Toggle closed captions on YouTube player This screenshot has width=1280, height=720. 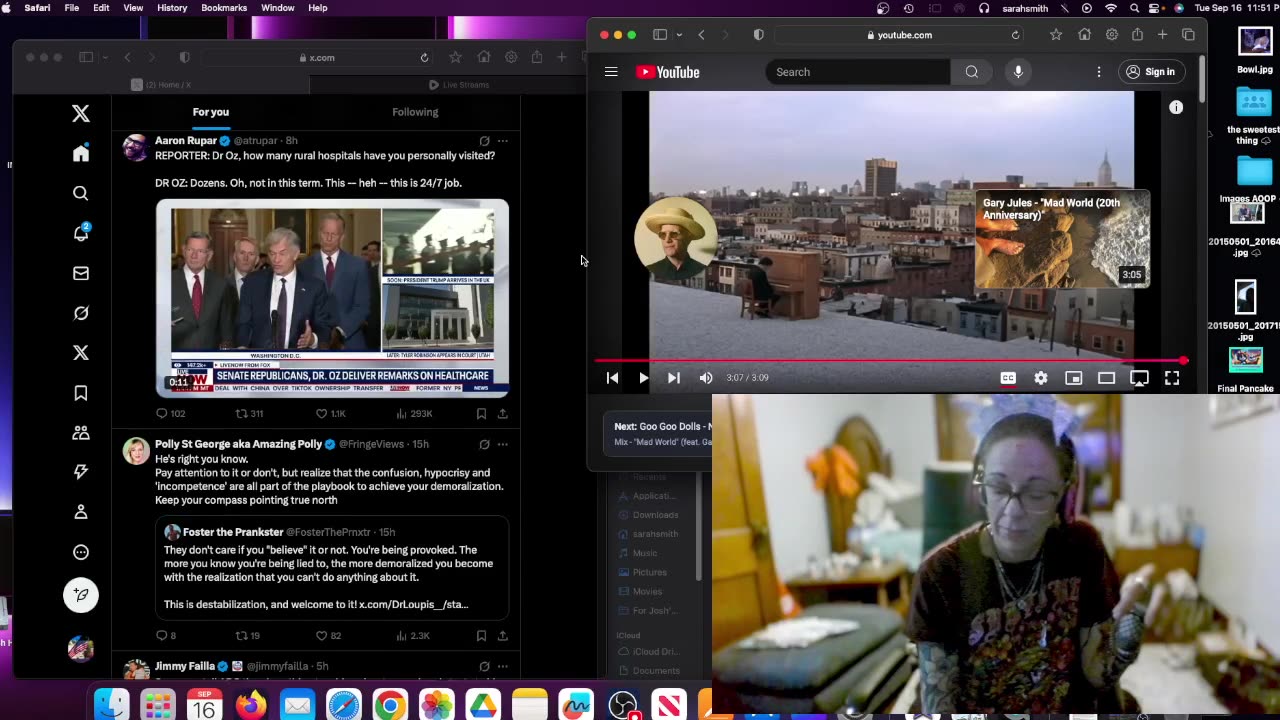pos(1008,378)
